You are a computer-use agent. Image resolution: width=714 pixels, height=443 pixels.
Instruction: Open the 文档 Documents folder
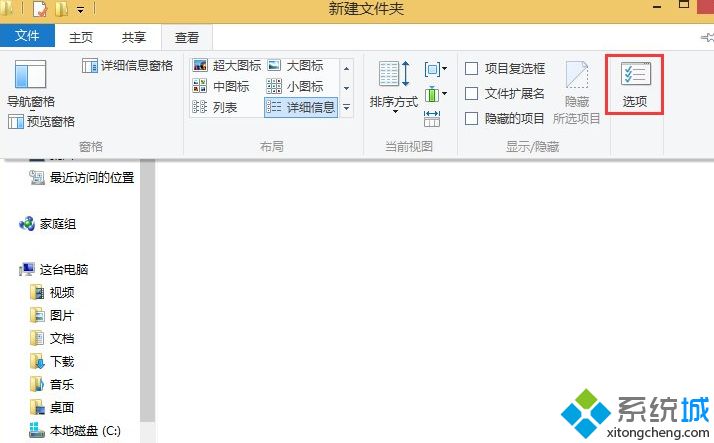point(52,338)
